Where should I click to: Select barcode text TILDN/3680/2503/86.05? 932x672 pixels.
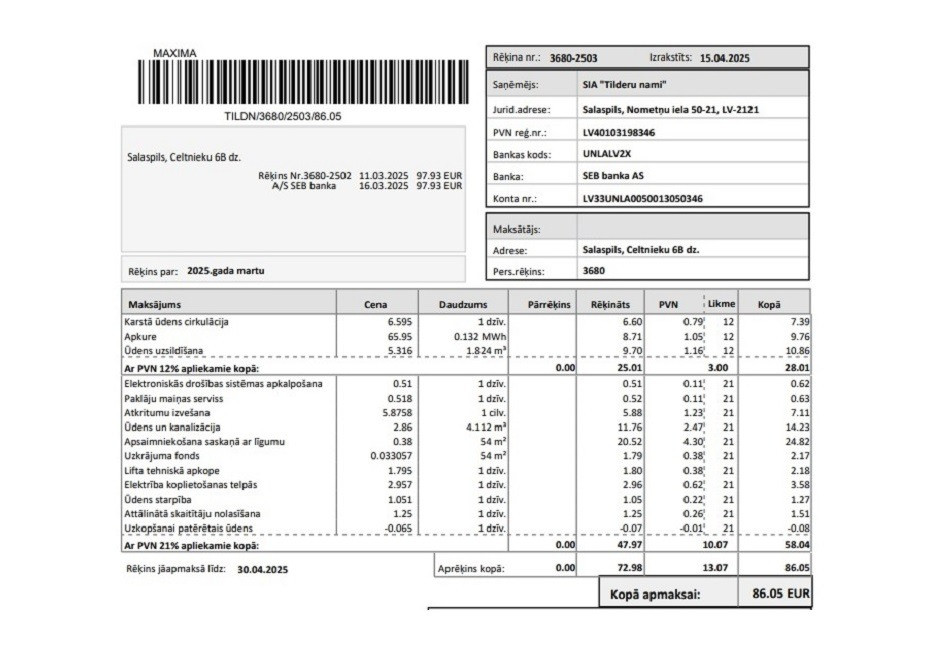282,116
